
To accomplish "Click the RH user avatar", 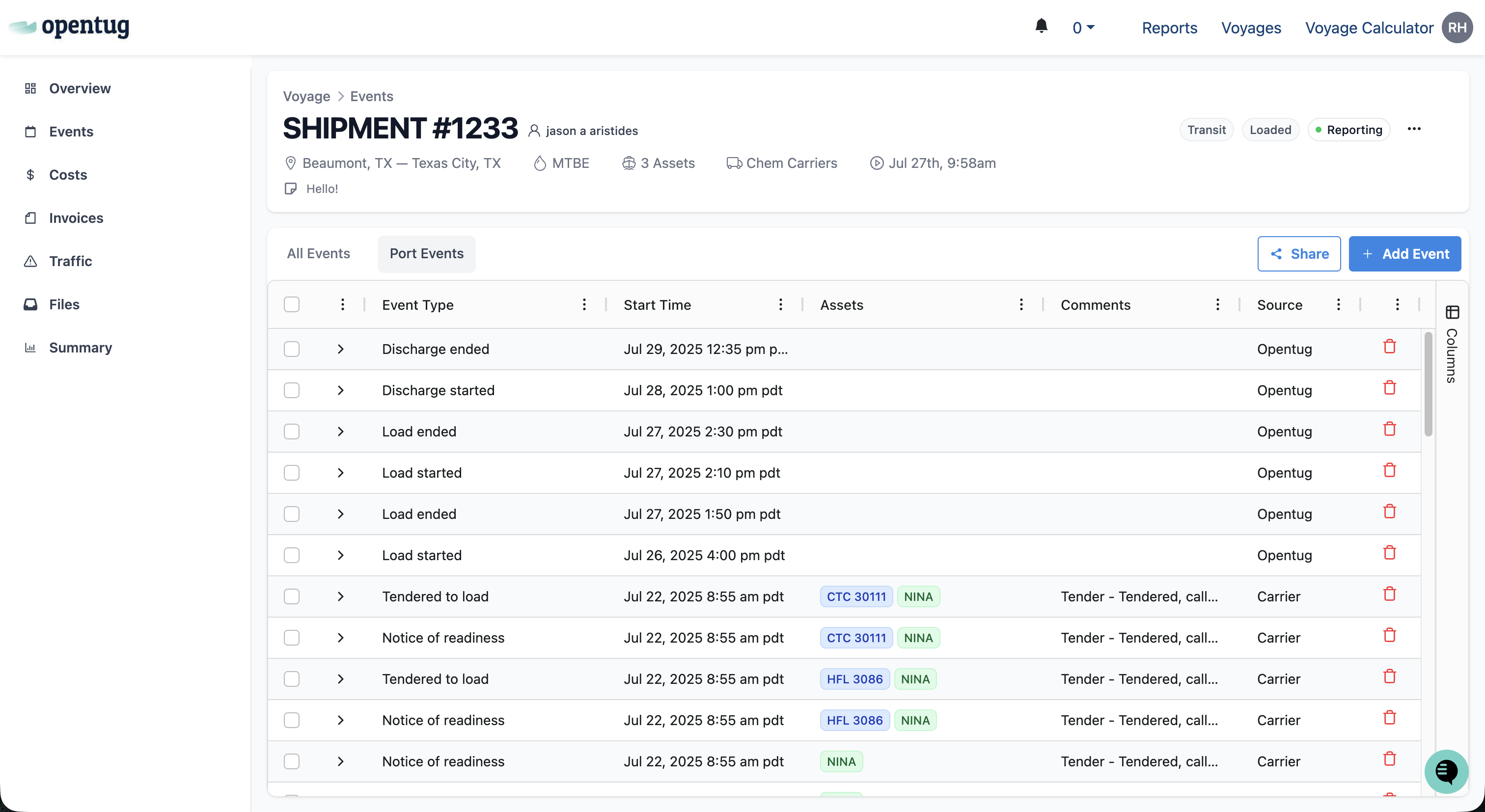I will [x=1457, y=27].
